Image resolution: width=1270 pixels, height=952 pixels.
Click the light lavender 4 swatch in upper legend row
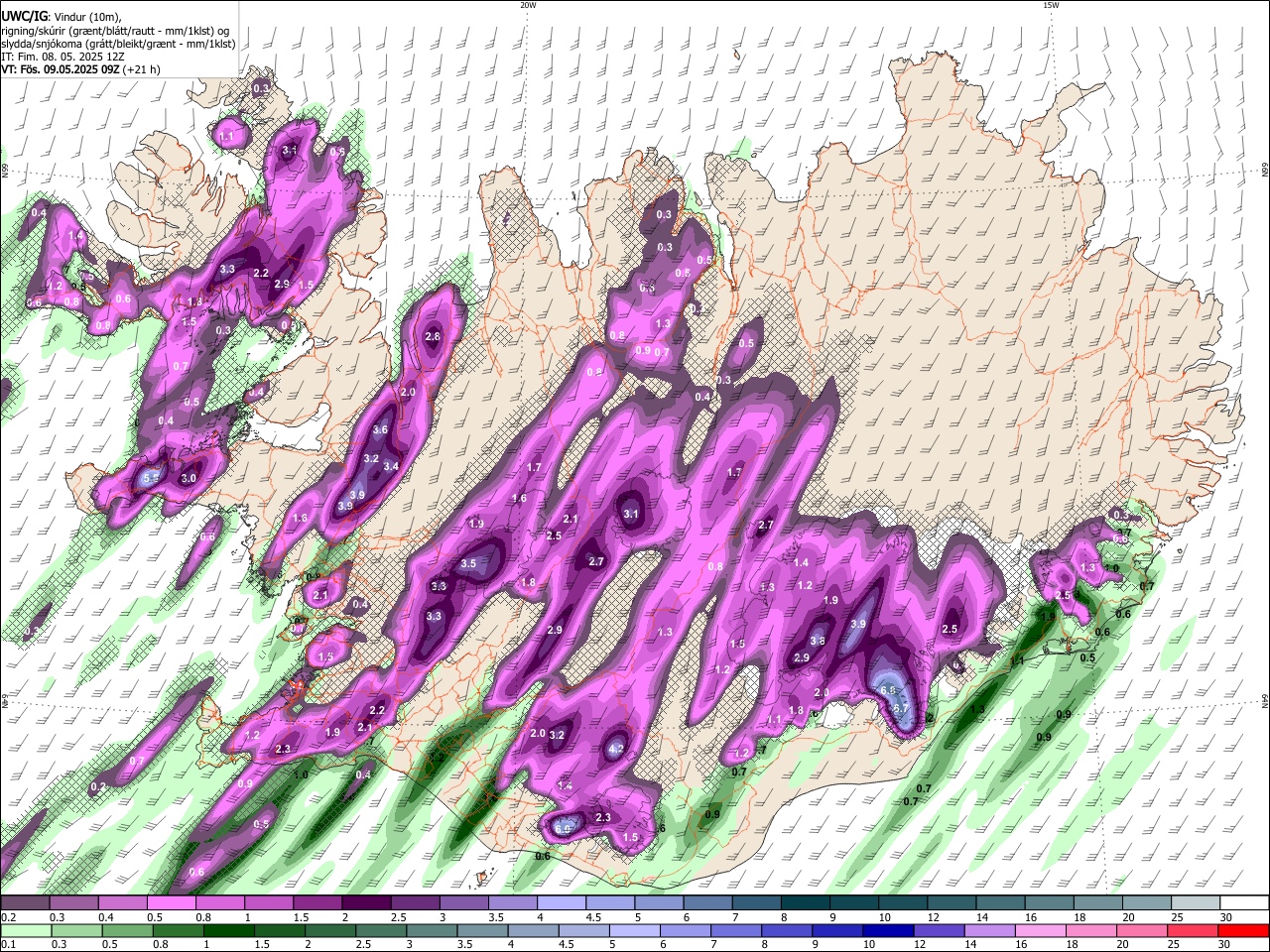pos(562,903)
